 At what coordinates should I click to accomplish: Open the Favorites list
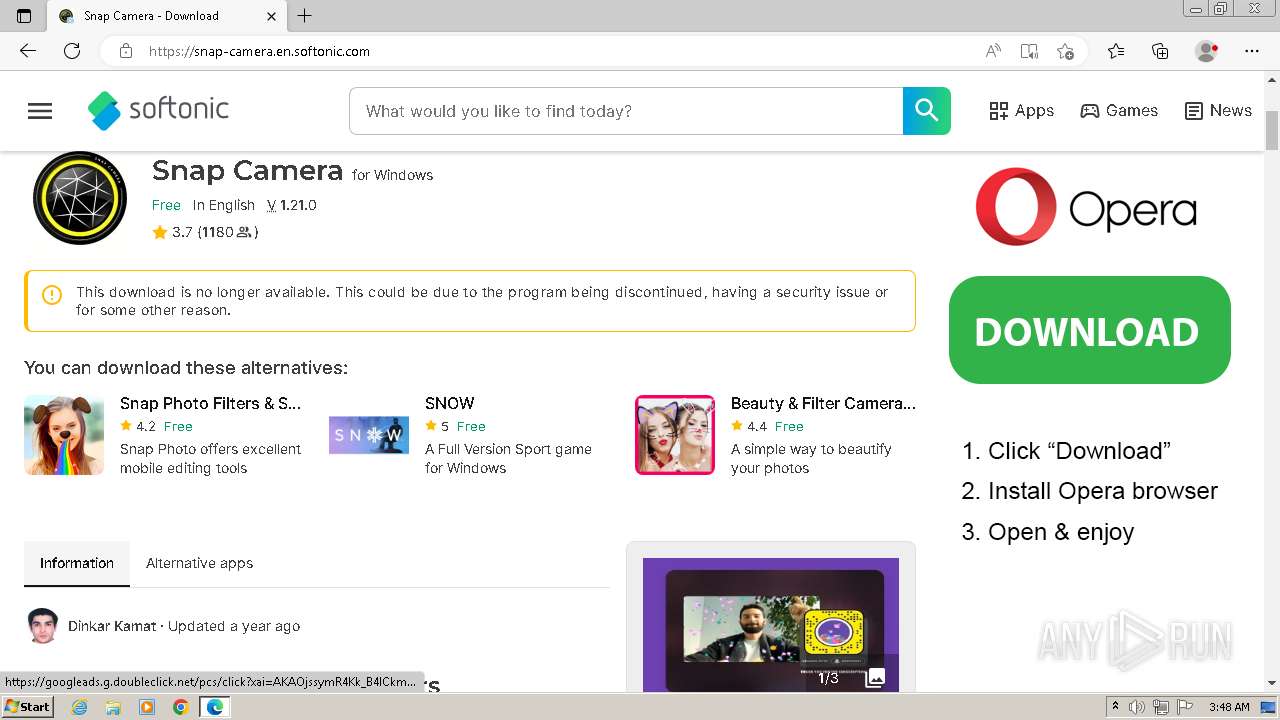coord(1116,51)
